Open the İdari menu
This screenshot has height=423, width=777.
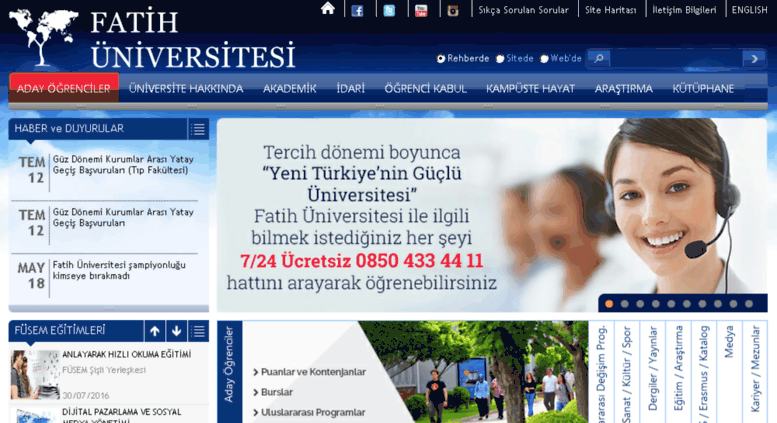tap(350, 89)
